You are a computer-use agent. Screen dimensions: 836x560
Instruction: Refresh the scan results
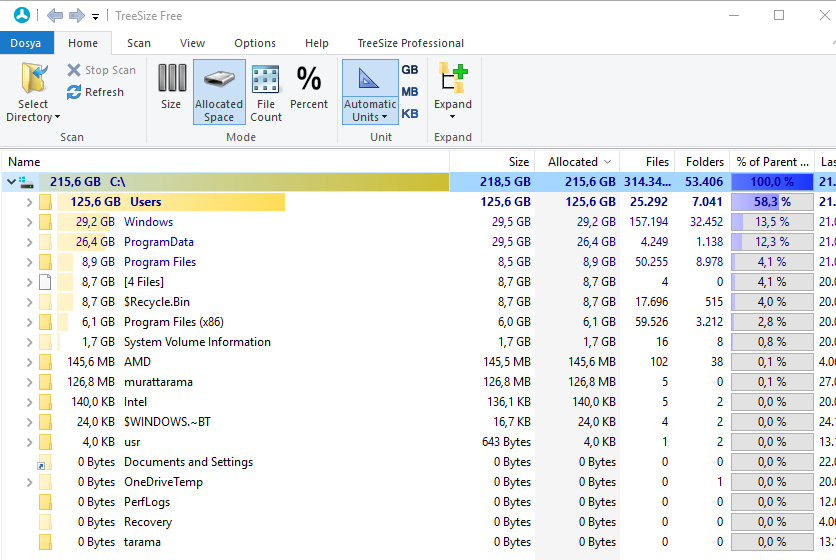click(x=95, y=92)
